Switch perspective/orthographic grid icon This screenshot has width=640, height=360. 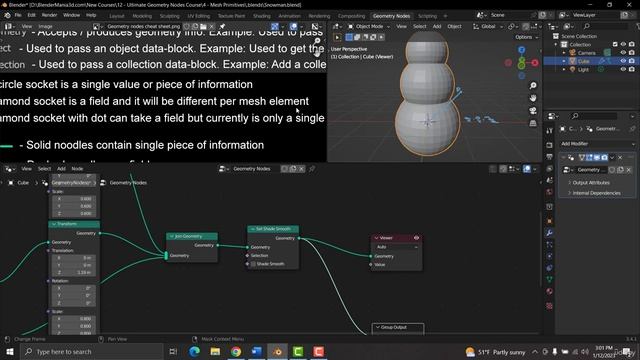tap(533, 123)
